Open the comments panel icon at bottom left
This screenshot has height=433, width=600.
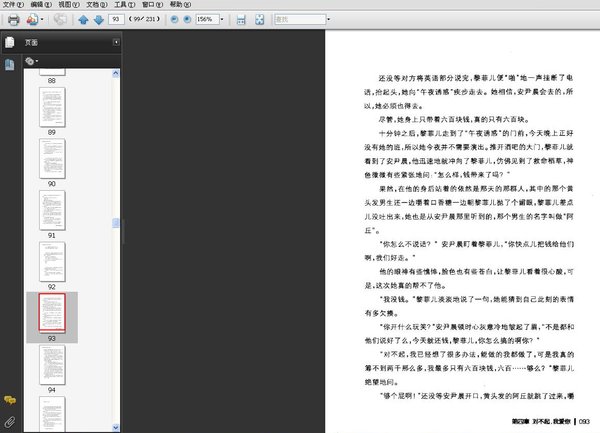coord(9,402)
